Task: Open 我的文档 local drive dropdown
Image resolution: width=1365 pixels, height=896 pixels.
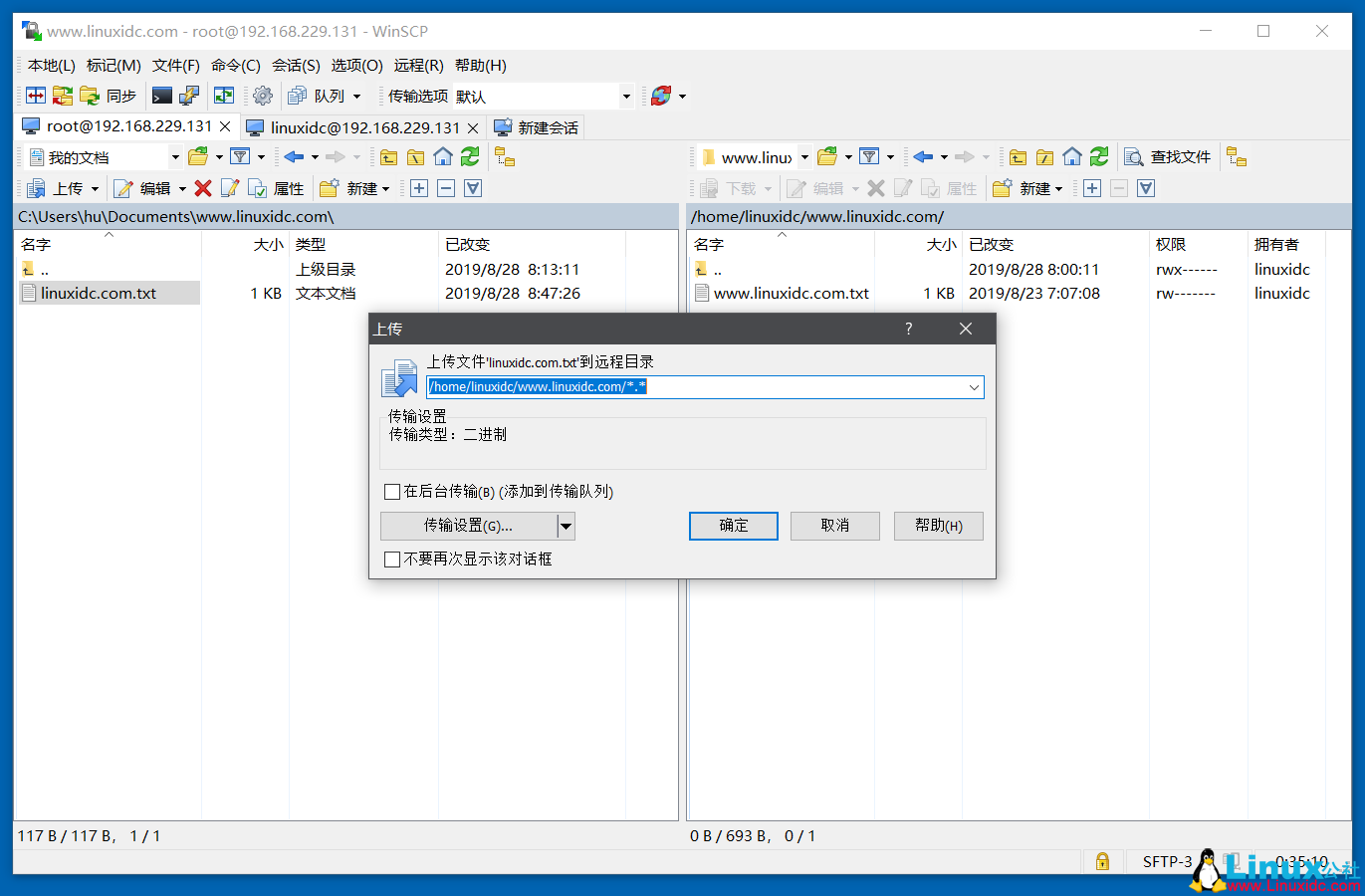Action: [175, 156]
